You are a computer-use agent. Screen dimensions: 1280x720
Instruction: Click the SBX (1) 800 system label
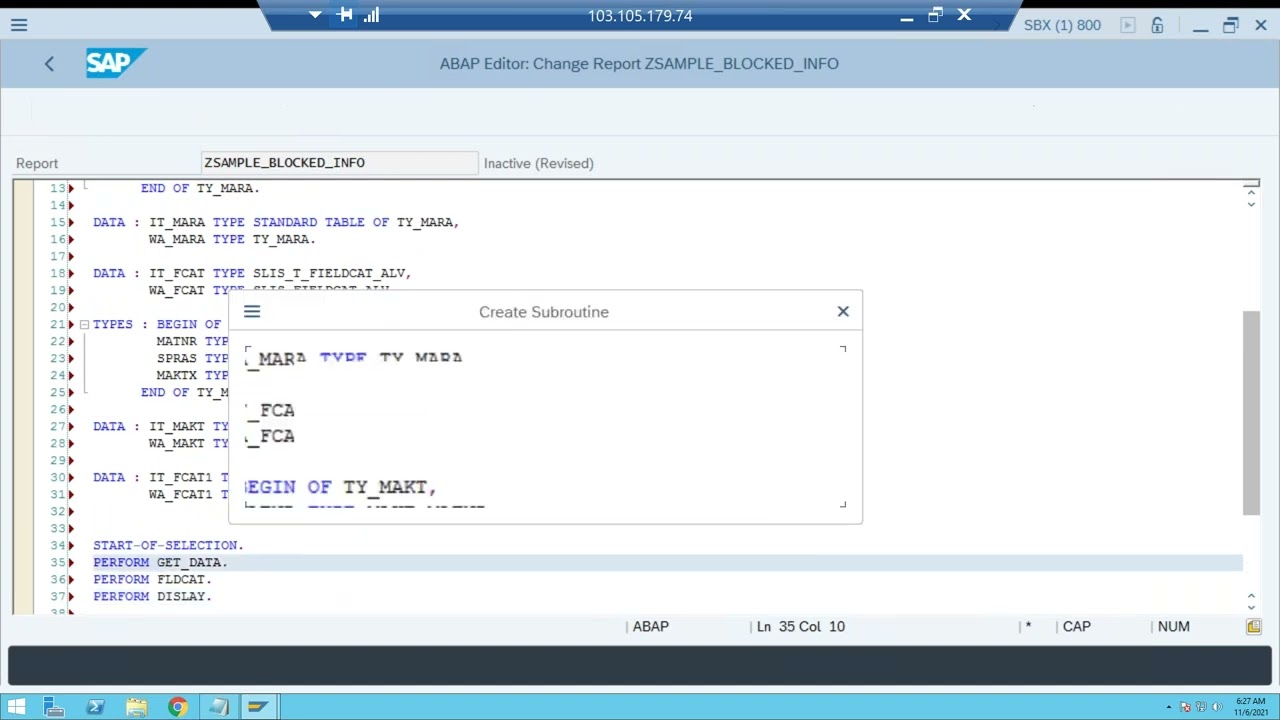click(x=1062, y=25)
